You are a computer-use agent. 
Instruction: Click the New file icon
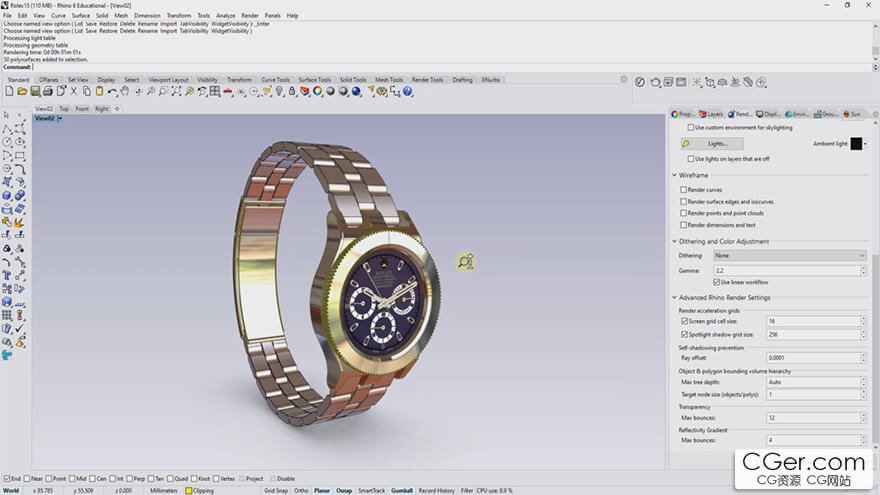coord(9,91)
